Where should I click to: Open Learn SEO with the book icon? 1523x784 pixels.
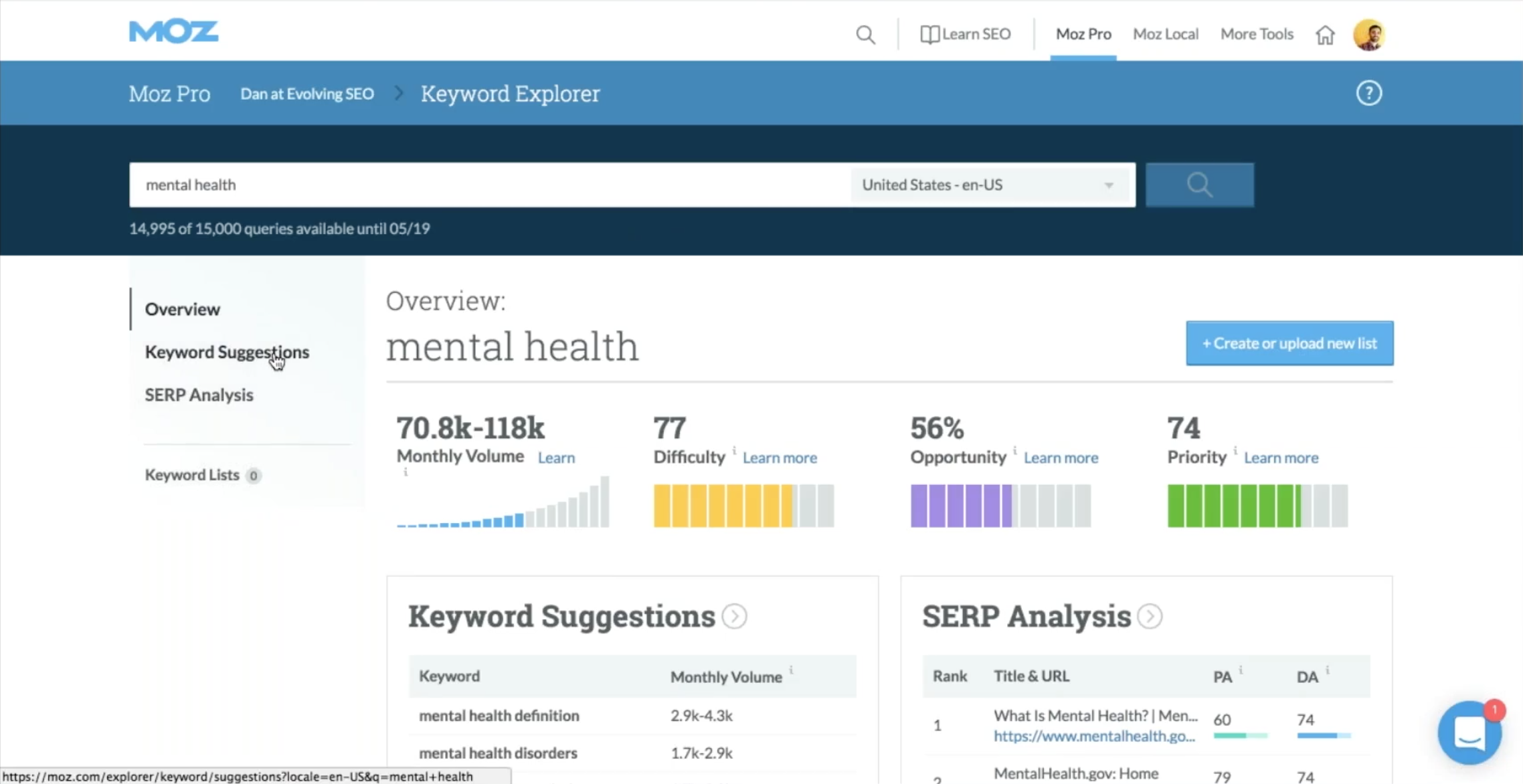pos(965,34)
